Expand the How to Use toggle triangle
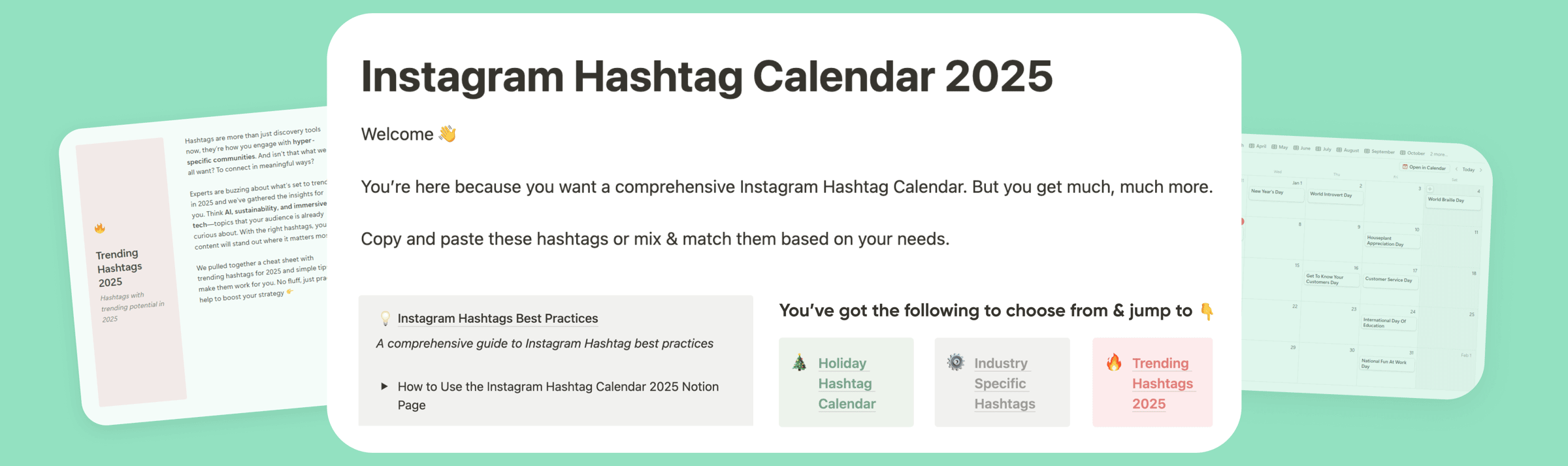The height and width of the screenshot is (466, 1568). click(x=384, y=386)
